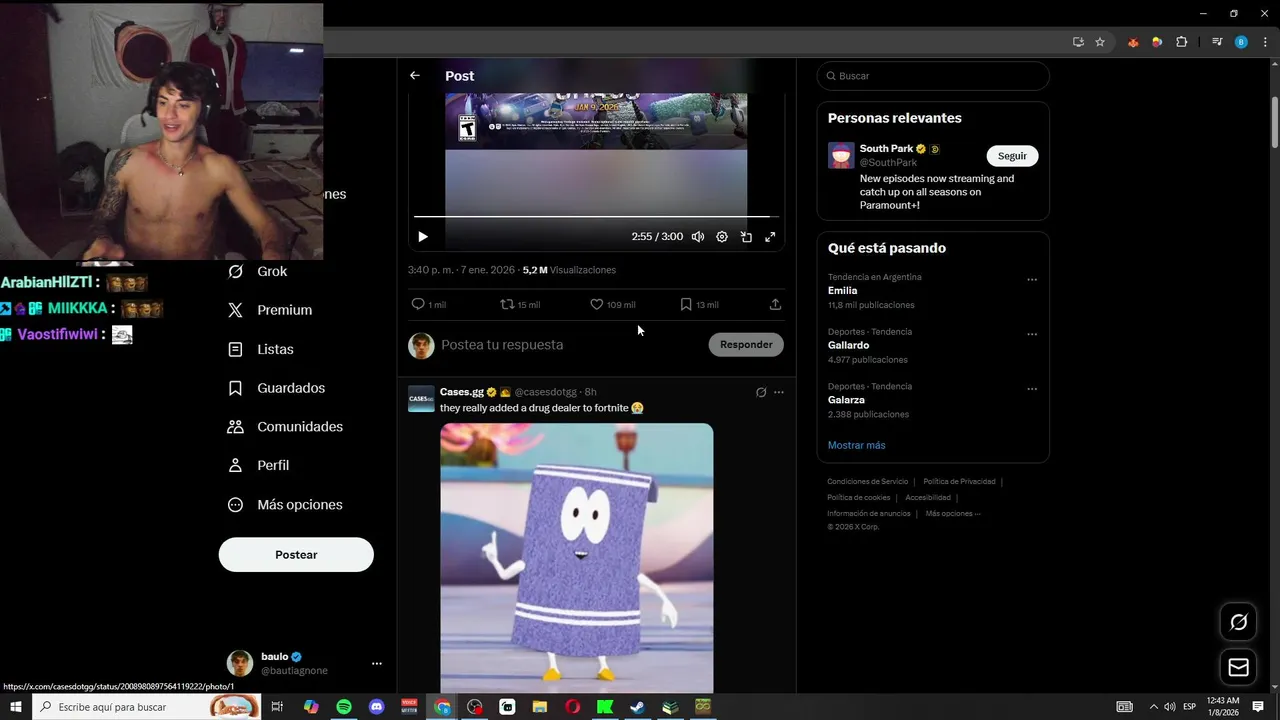Open the Opera browser taskbar icon
Image resolution: width=1280 pixels, height=720 pixels.
pos(572,707)
